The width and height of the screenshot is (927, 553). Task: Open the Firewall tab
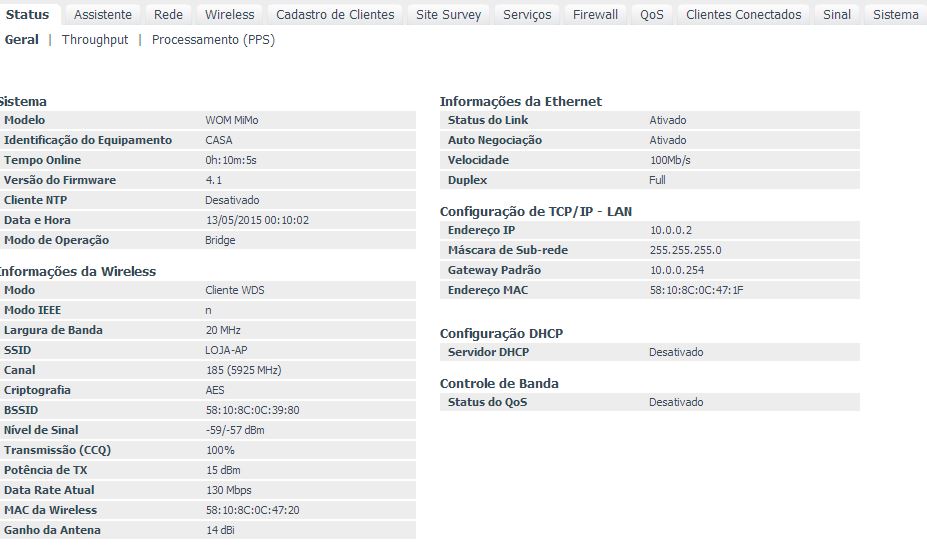(595, 14)
